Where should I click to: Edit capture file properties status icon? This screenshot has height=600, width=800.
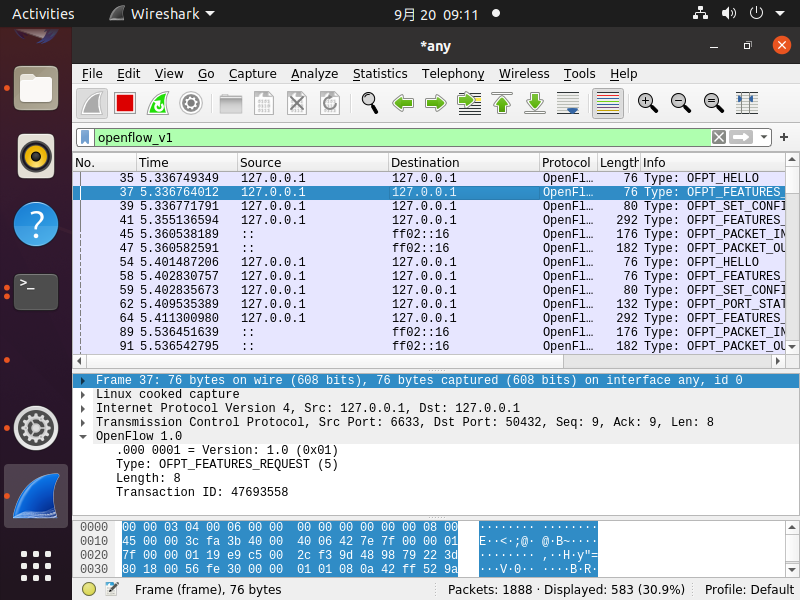[x=111, y=589]
